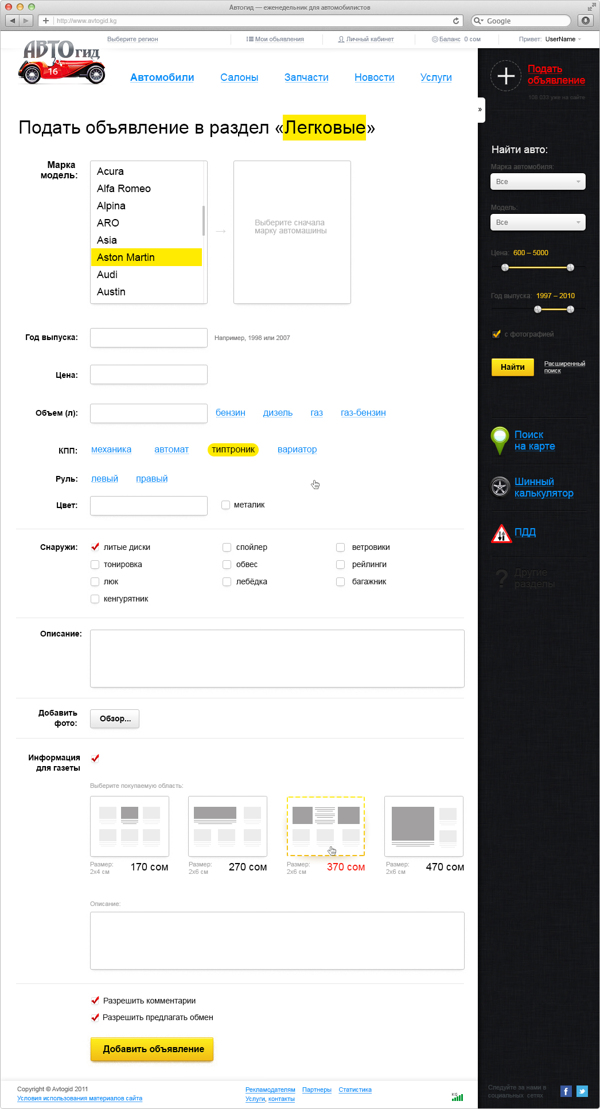
Task: Click the right handle of the Цена slider
Action: click(570, 267)
